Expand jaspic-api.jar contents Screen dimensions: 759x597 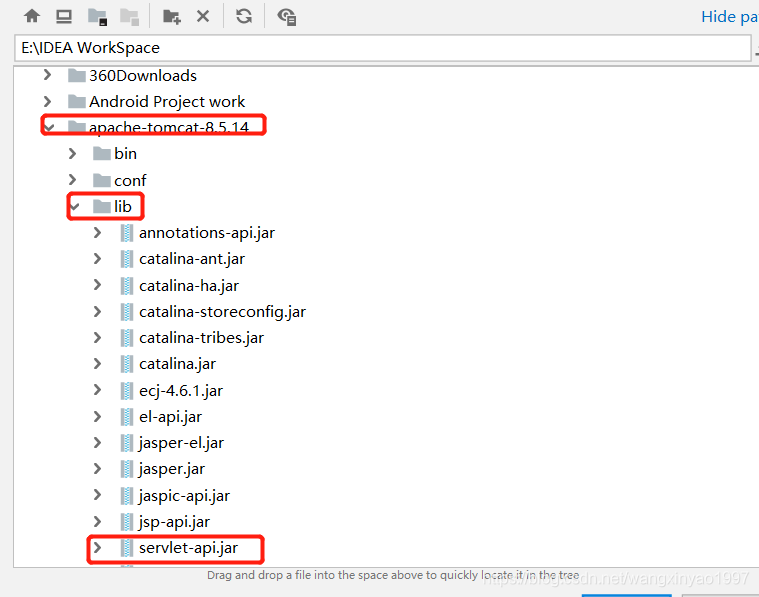pos(97,495)
